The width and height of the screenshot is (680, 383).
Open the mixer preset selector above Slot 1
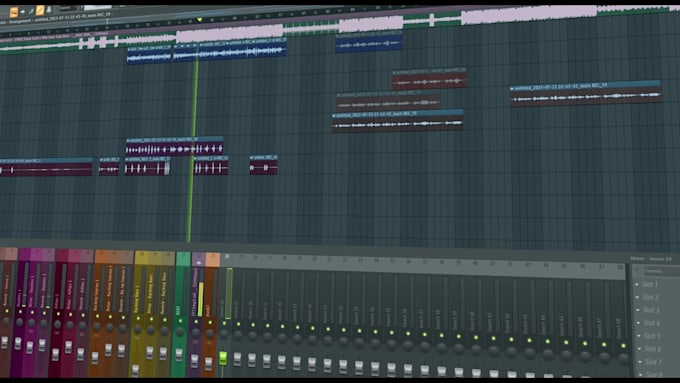tap(661, 272)
